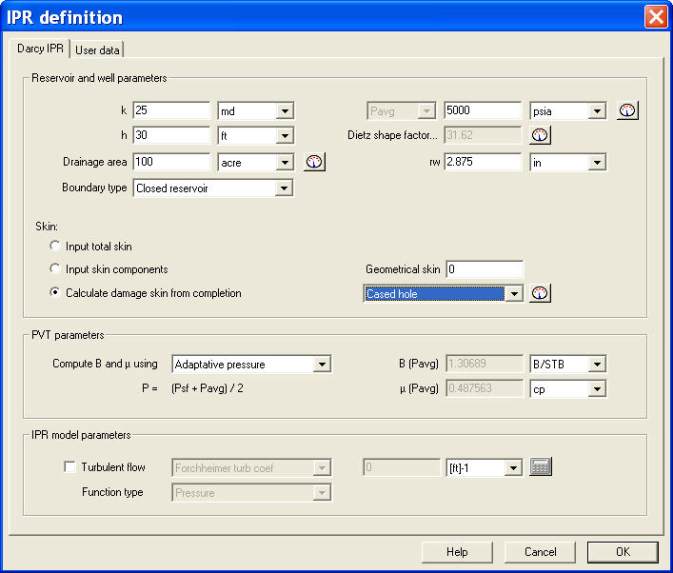673x573 pixels.
Task: Click the rw wellbore radius field
Action: tap(484, 161)
